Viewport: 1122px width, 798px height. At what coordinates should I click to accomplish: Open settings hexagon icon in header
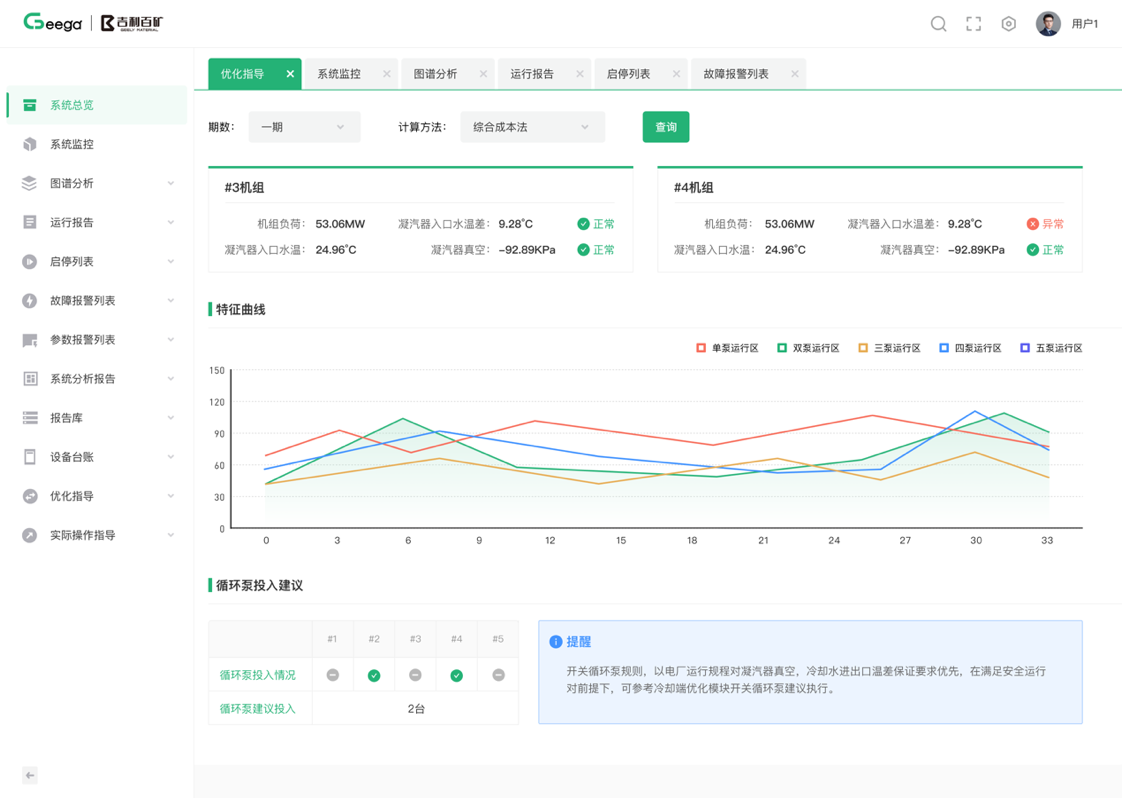click(x=1008, y=24)
